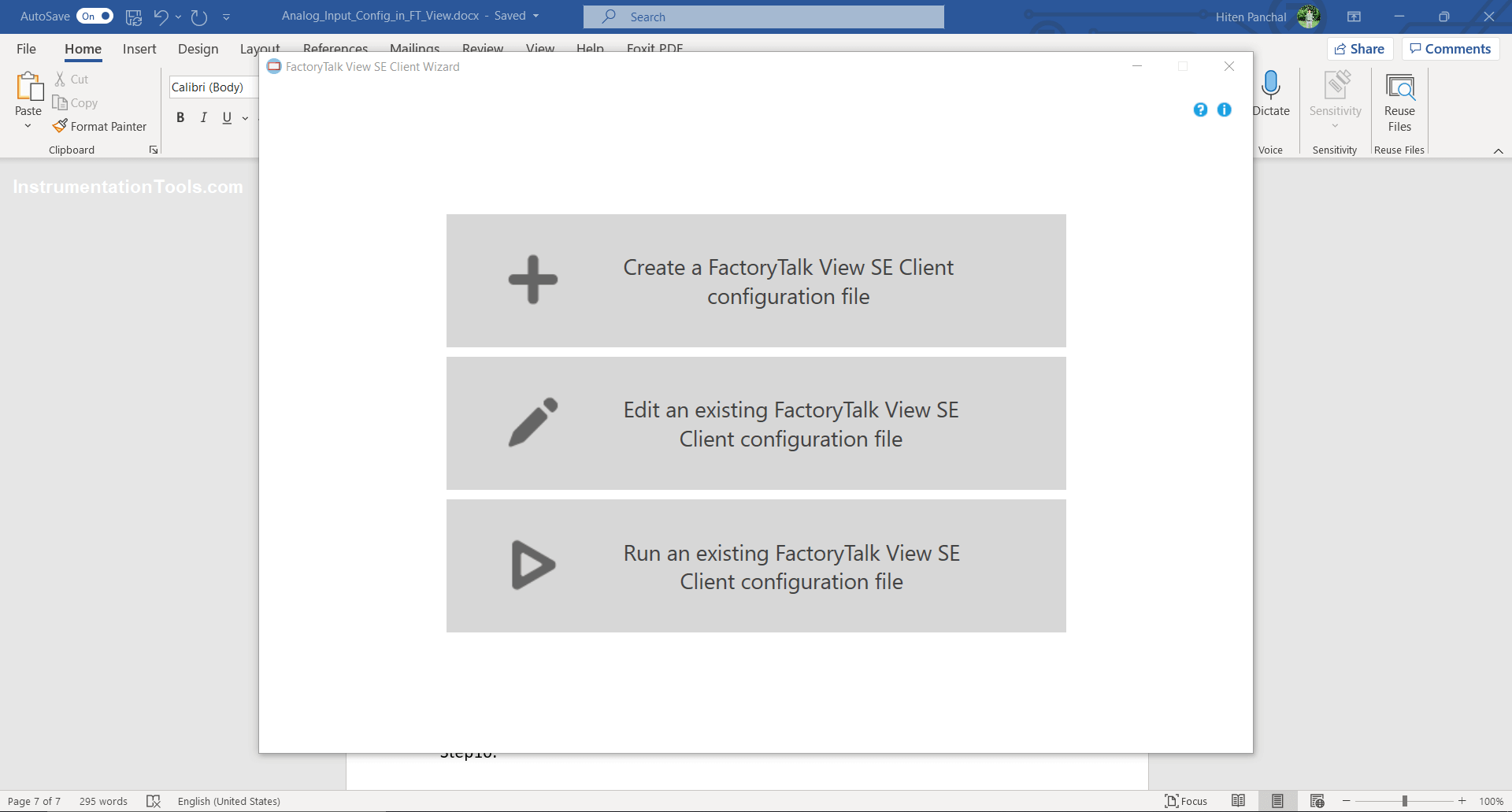
Task: Apply italic formatting
Action: click(x=204, y=117)
